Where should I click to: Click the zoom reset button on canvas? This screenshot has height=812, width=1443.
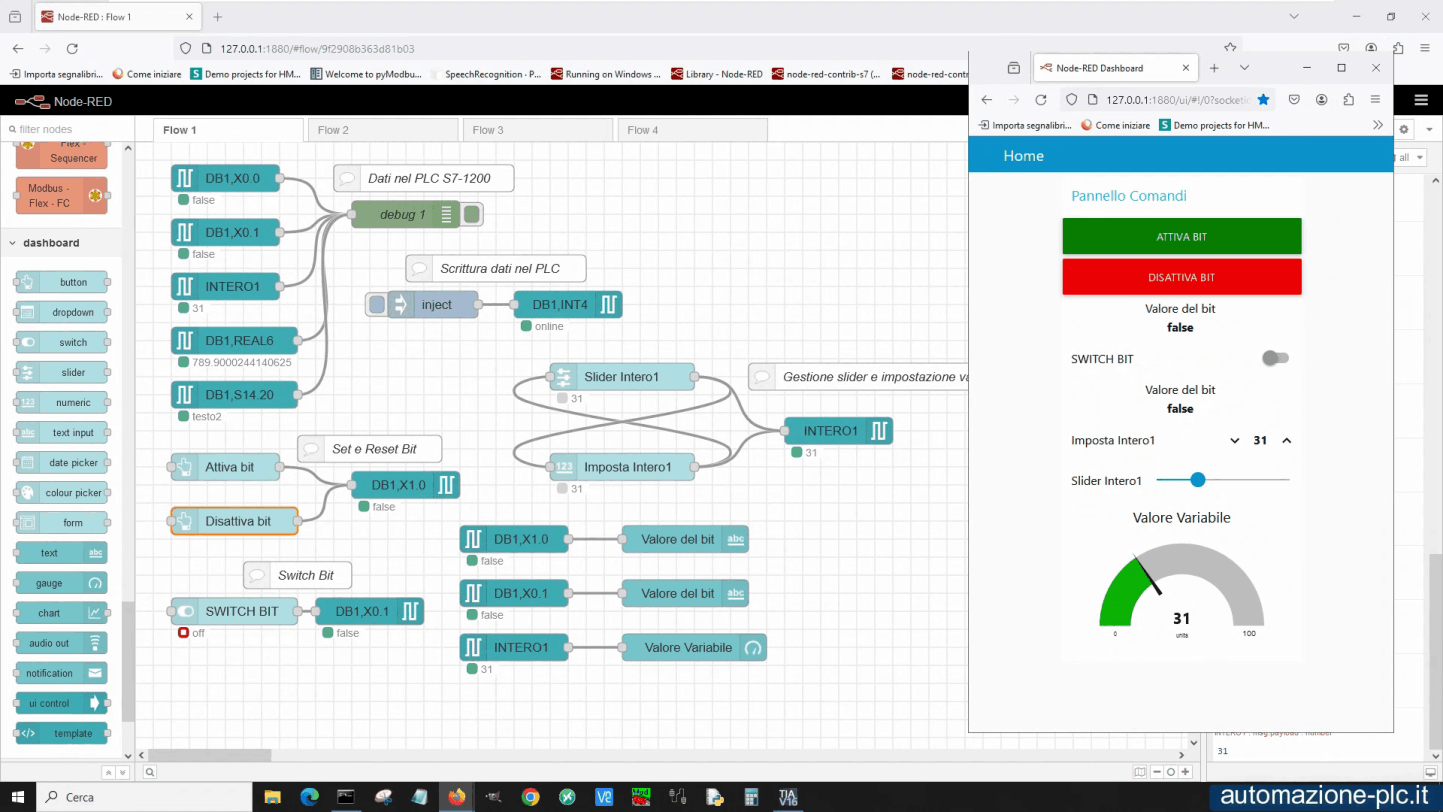(x=1170, y=772)
